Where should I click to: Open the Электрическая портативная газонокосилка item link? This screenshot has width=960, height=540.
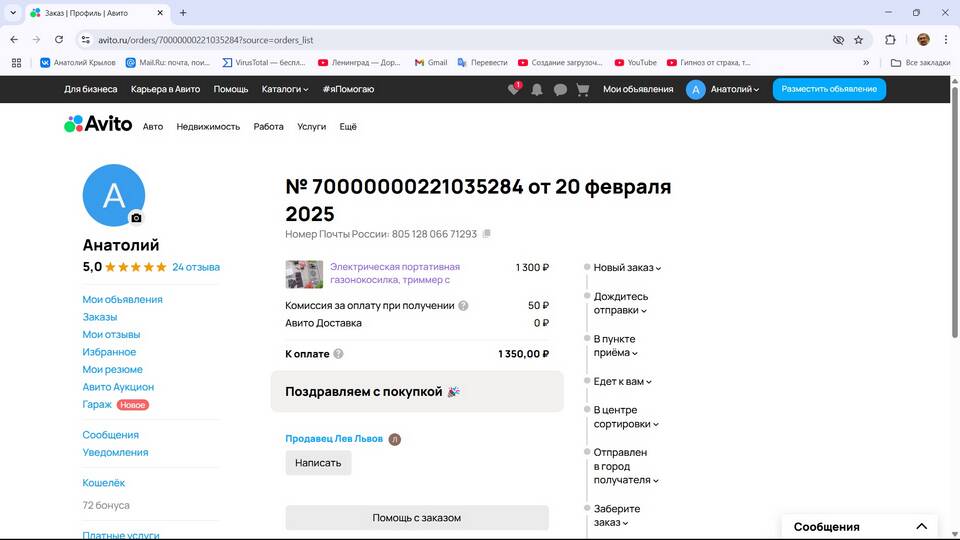click(395, 274)
